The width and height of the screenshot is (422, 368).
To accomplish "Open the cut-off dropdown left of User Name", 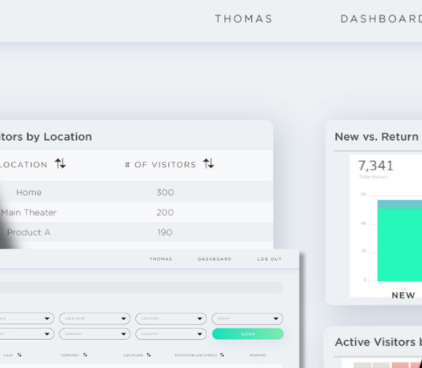I will coord(27,319).
